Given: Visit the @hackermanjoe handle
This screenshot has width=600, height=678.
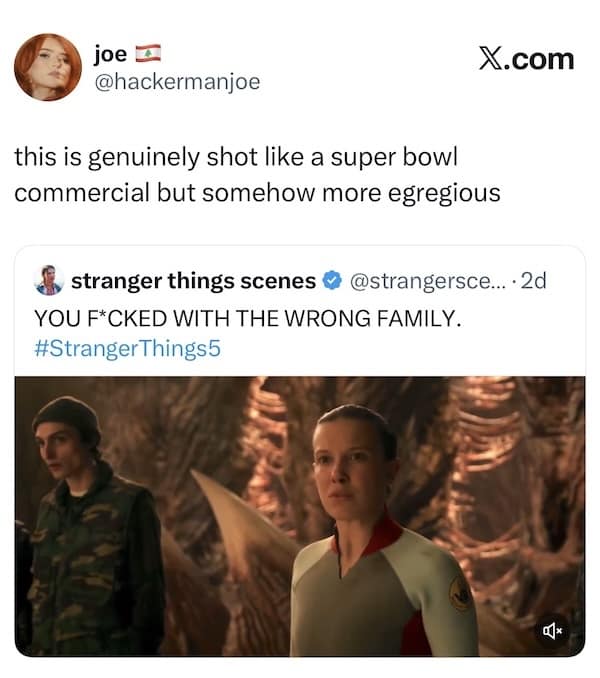Looking at the screenshot, I should pyautogui.click(x=177, y=81).
